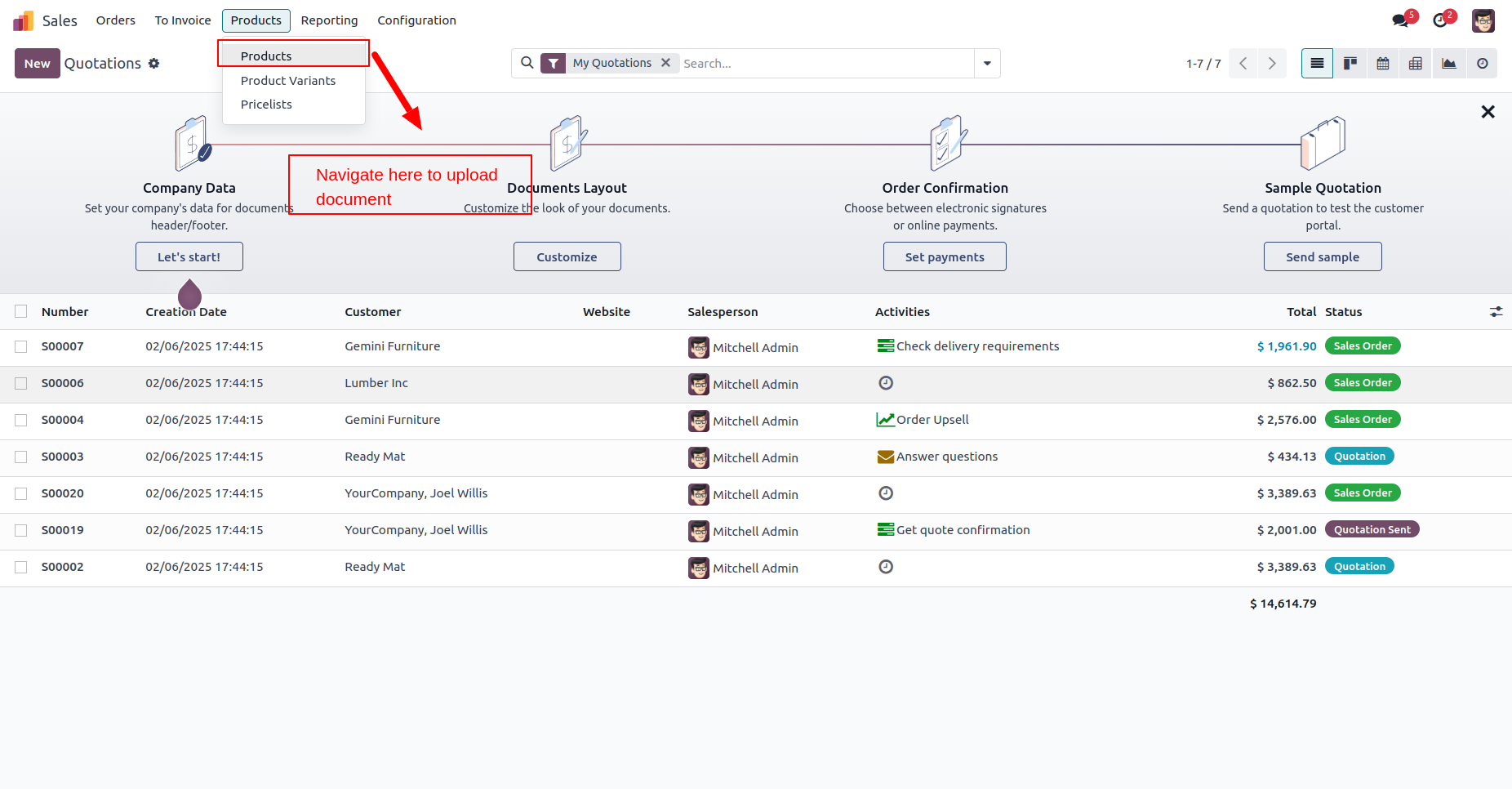The height and width of the screenshot is (789, 1512).
Task: Open Order Upsell activity on S00004
Action: tap(923, 420)
